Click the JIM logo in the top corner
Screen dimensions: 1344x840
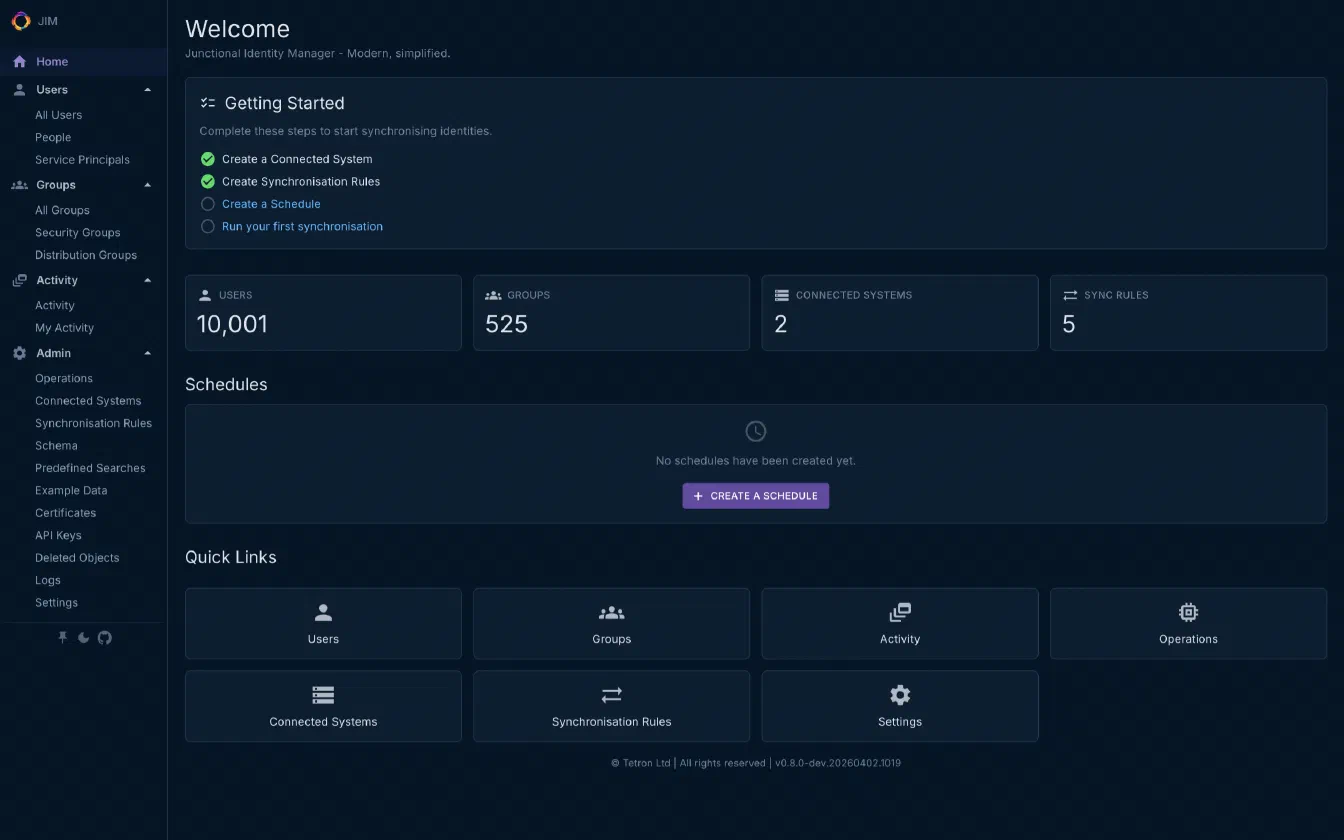coord(21,21)
